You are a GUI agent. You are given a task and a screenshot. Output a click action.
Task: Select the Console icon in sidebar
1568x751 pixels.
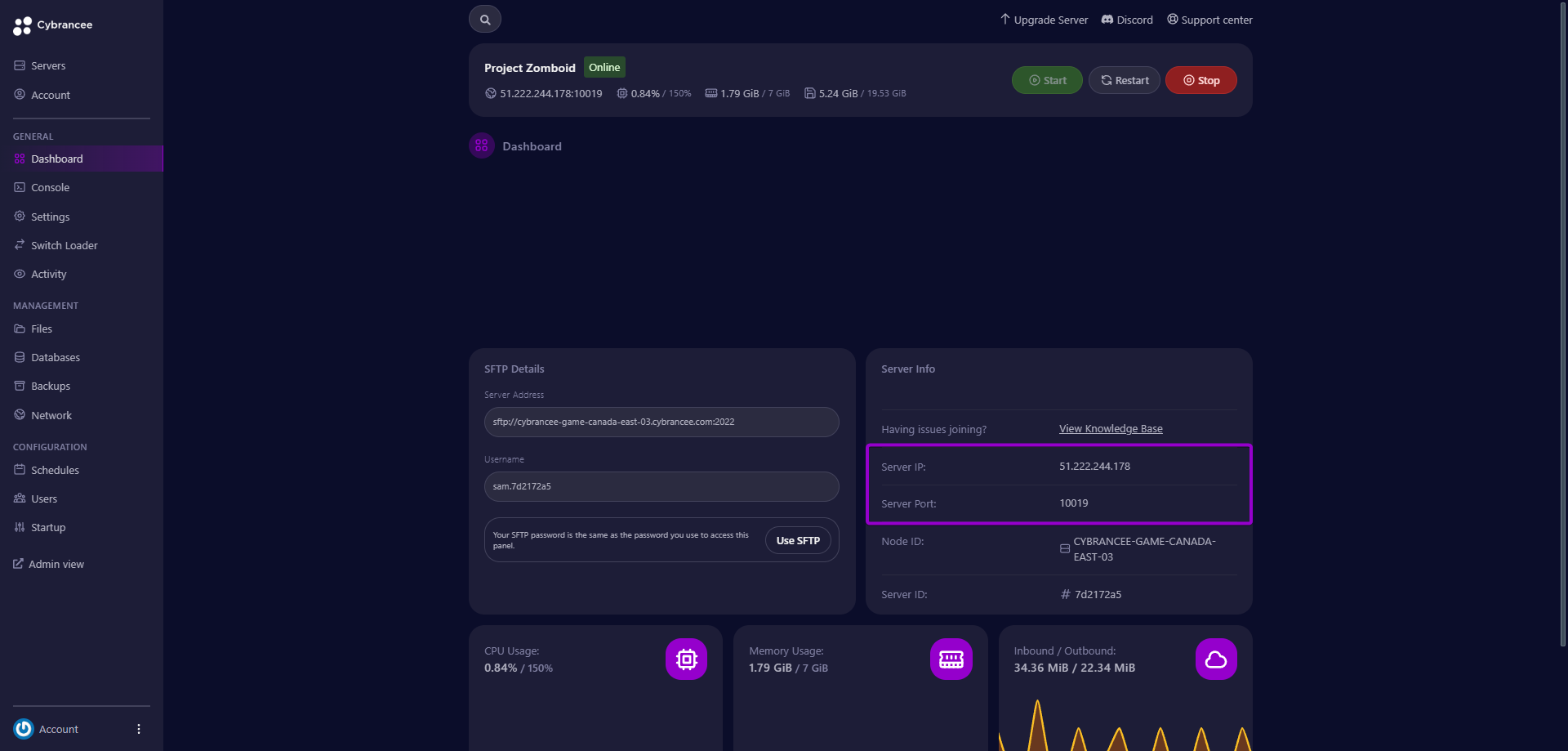[x=19, y=187]
